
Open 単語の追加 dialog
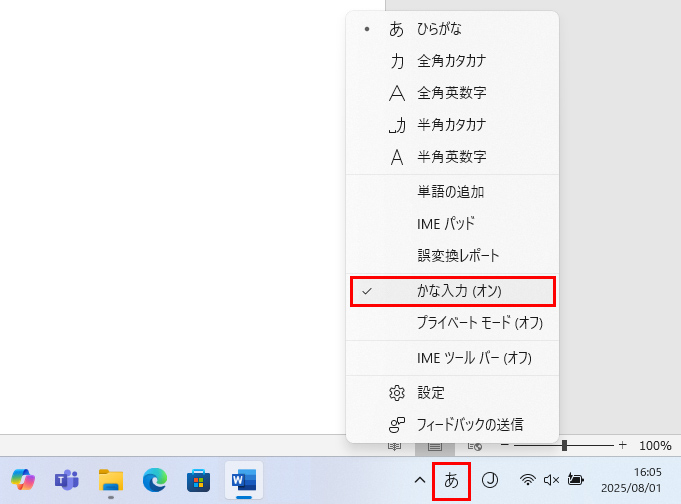(x=452, y=192)
